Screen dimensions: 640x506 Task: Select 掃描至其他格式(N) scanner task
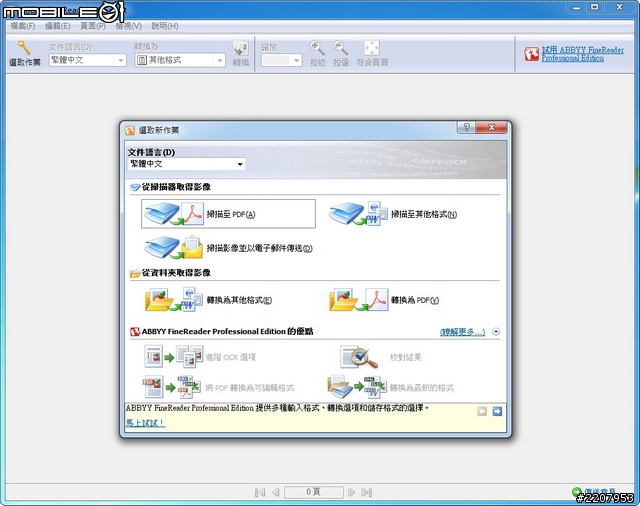[x=393, y=214]
